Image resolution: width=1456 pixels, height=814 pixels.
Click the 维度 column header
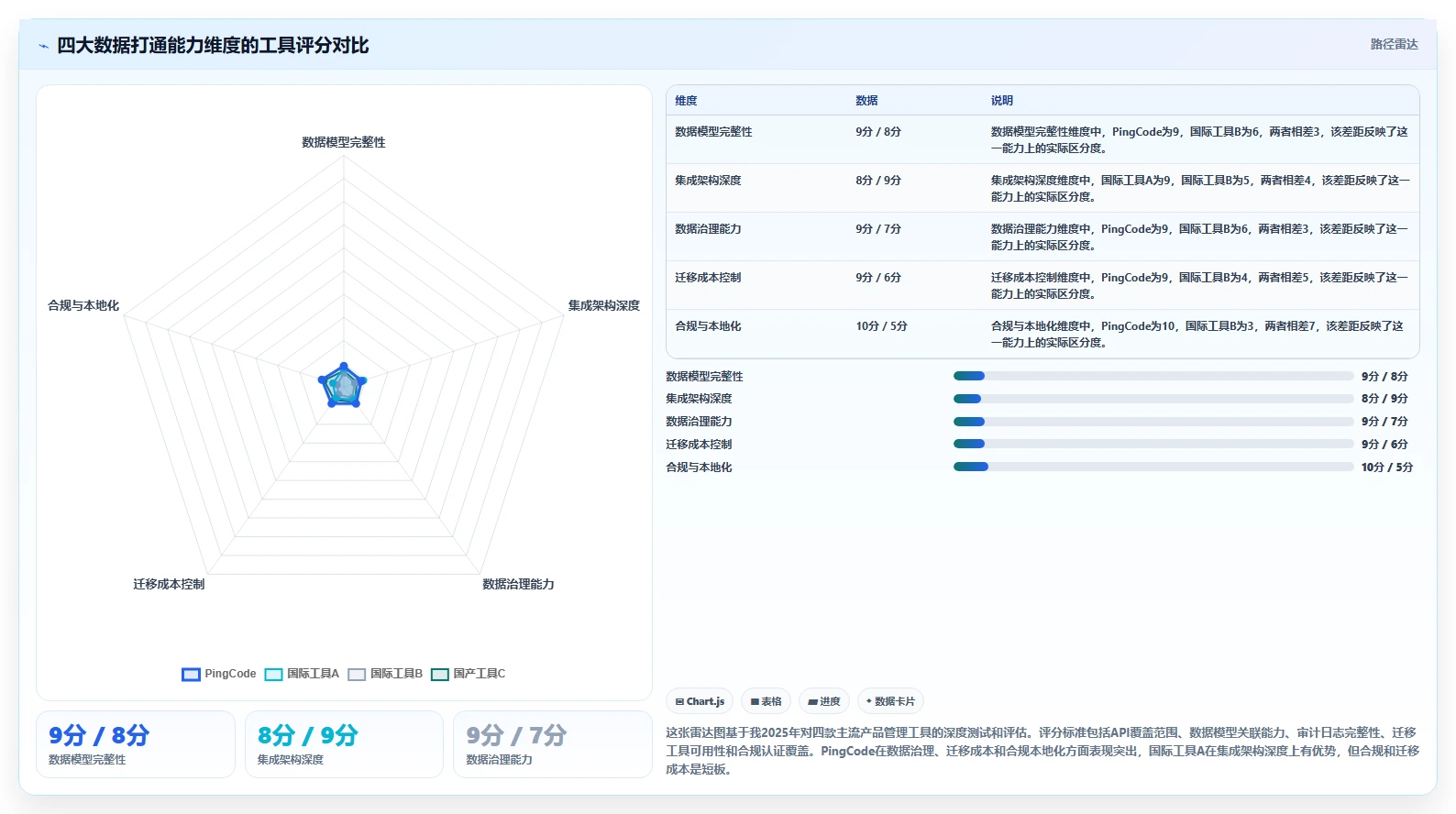(686, 101)
